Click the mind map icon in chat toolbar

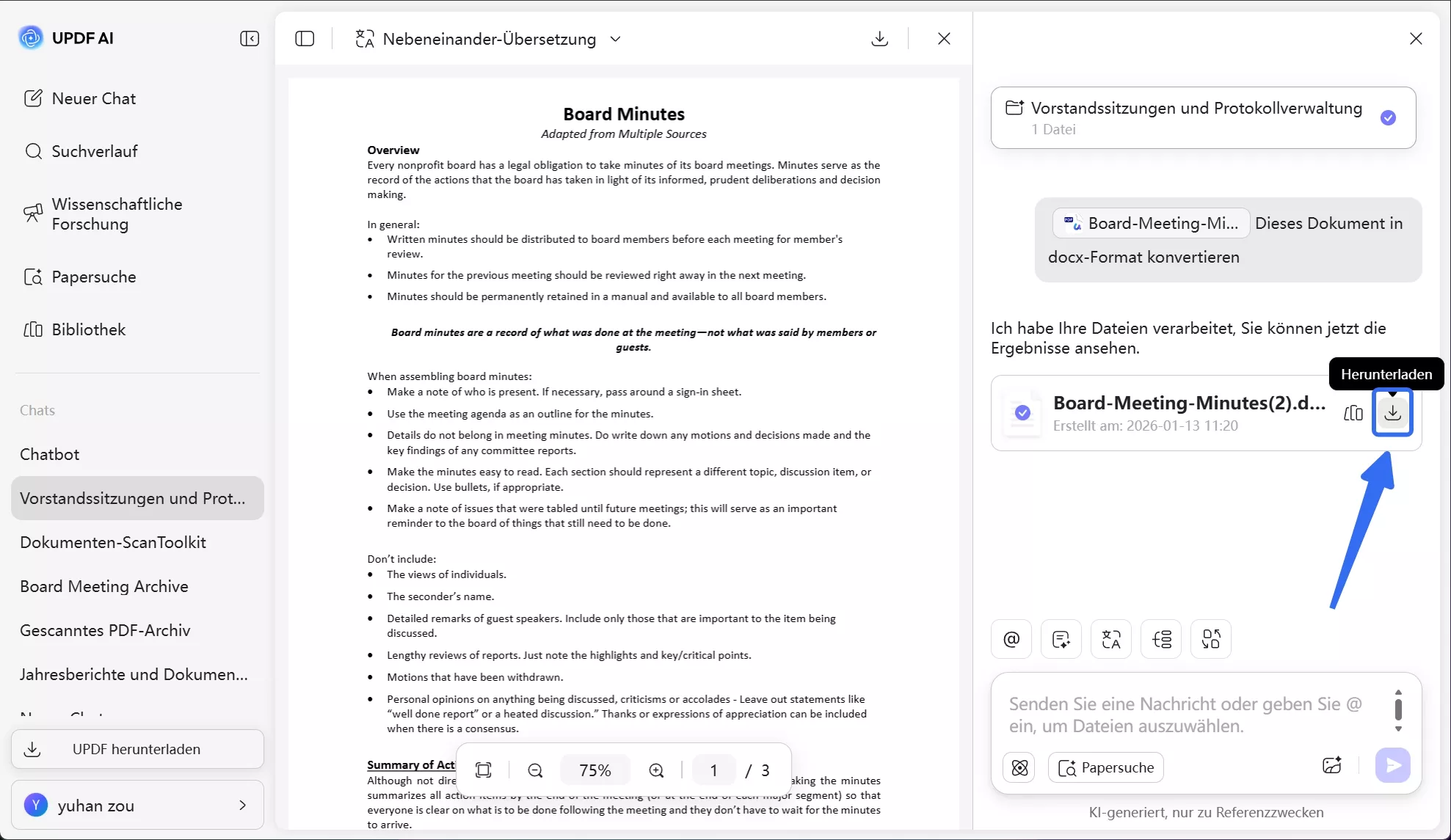pos(1161,639)
